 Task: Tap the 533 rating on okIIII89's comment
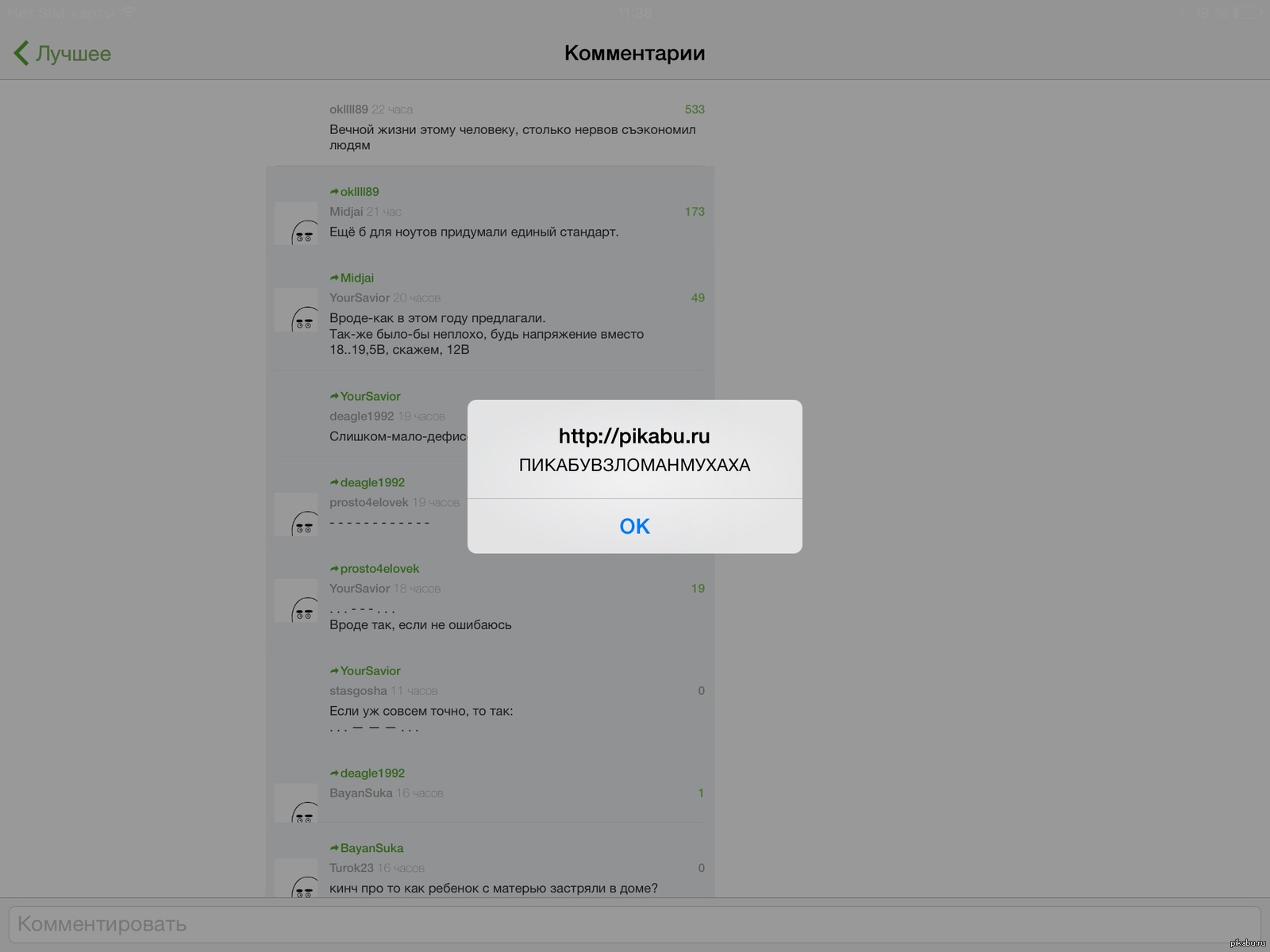pos(695,109)
